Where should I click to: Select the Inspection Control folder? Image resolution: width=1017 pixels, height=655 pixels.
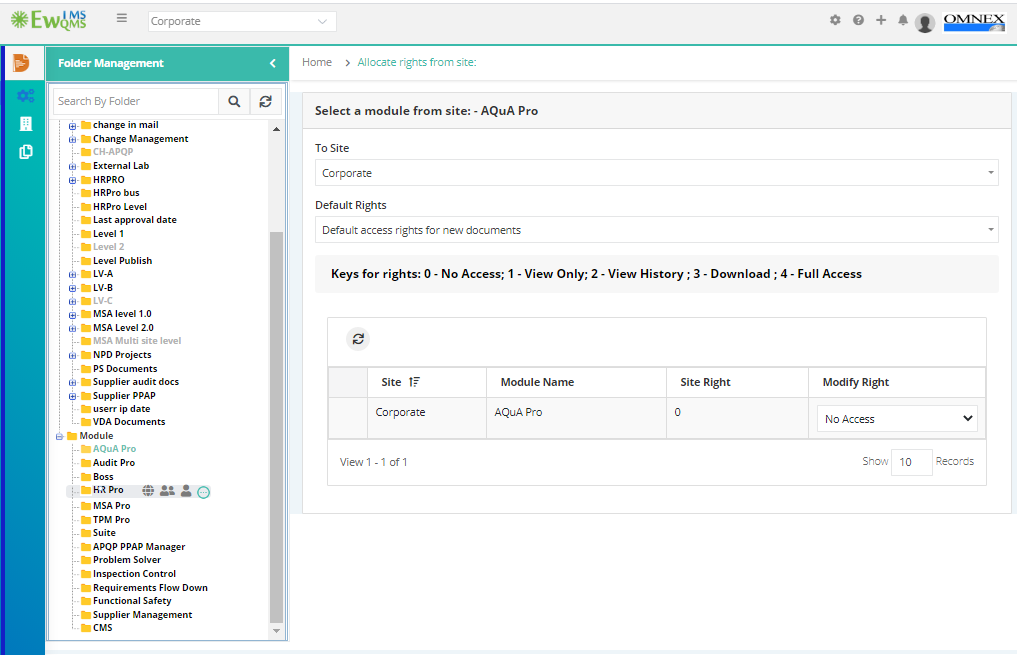click(x=134, y=574)
